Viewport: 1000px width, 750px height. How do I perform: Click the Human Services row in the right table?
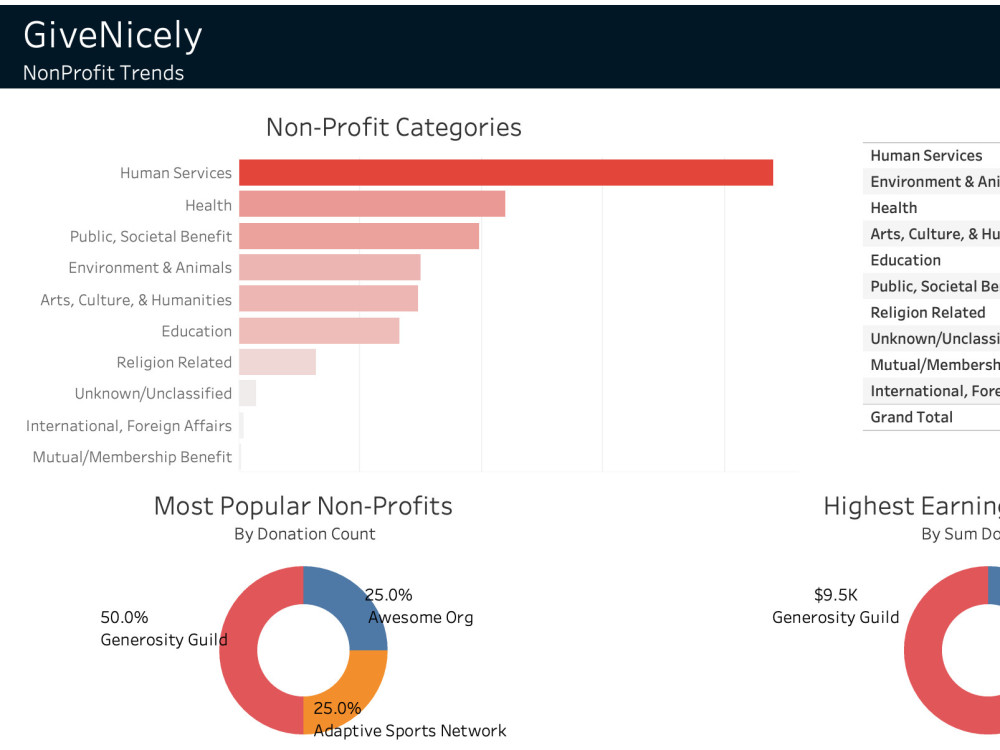point(926,155)
